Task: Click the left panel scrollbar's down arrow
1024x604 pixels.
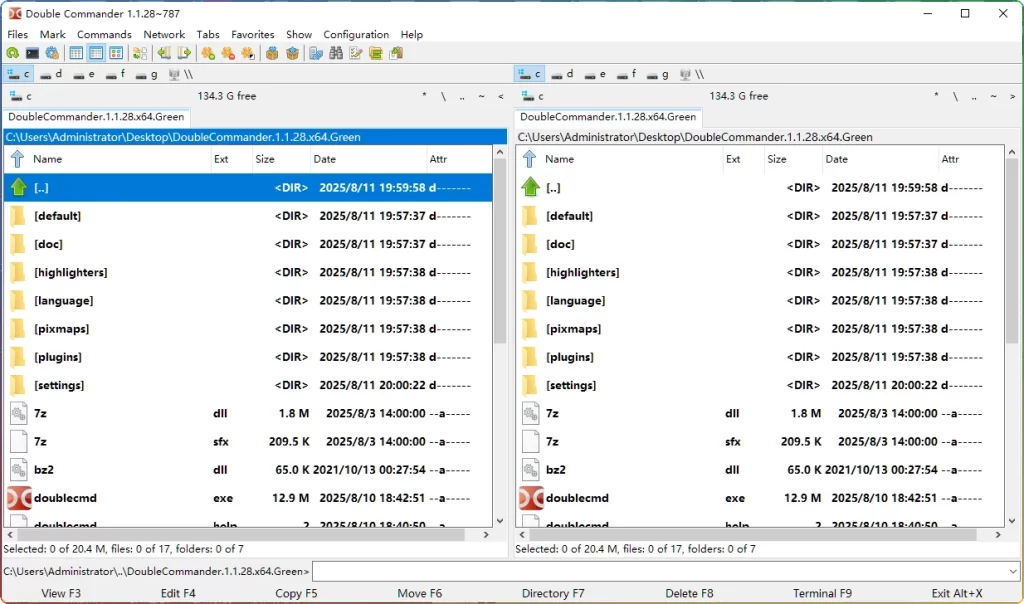Action: 500,521
